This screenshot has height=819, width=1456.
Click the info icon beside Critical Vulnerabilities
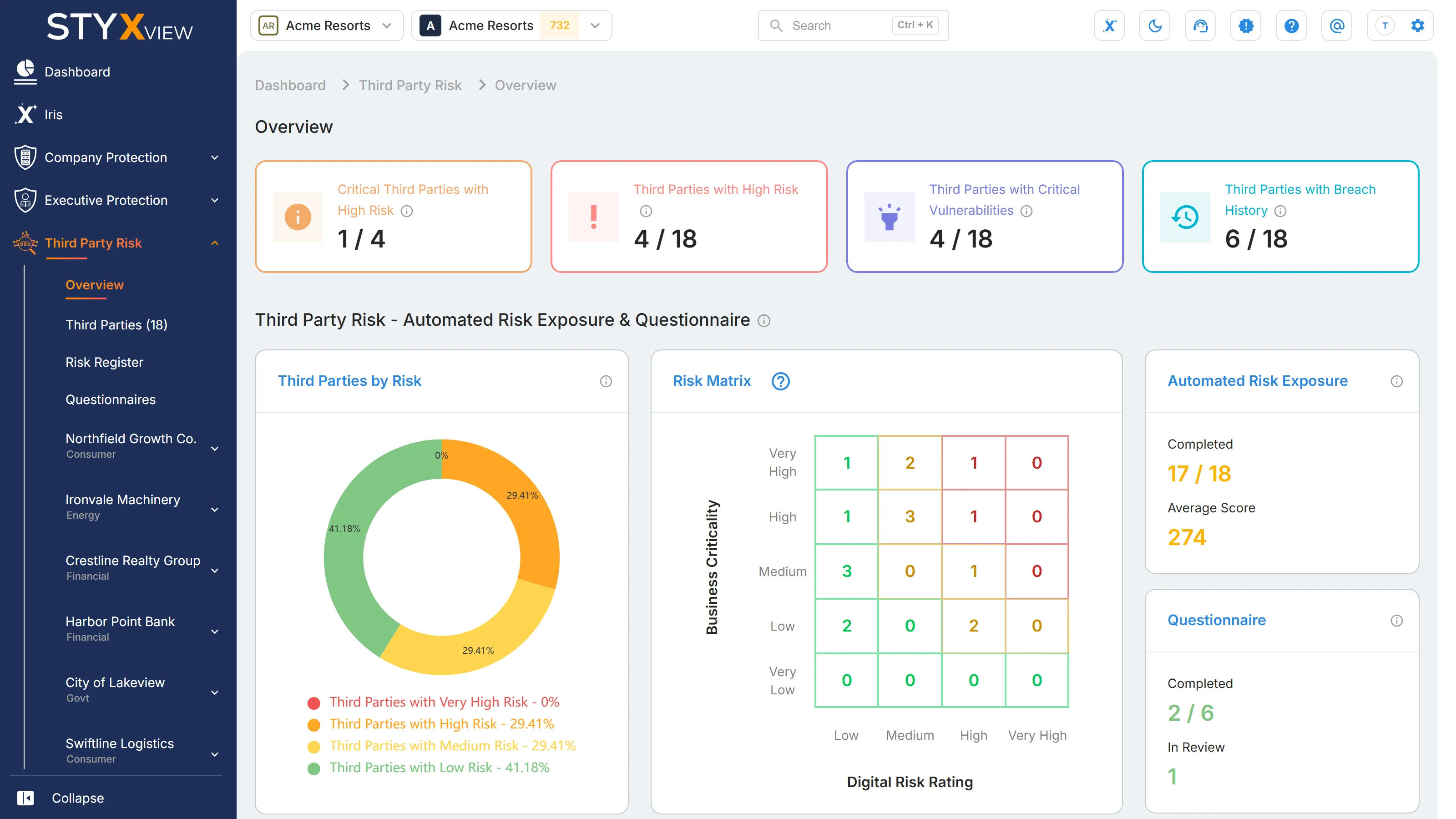1026,211
